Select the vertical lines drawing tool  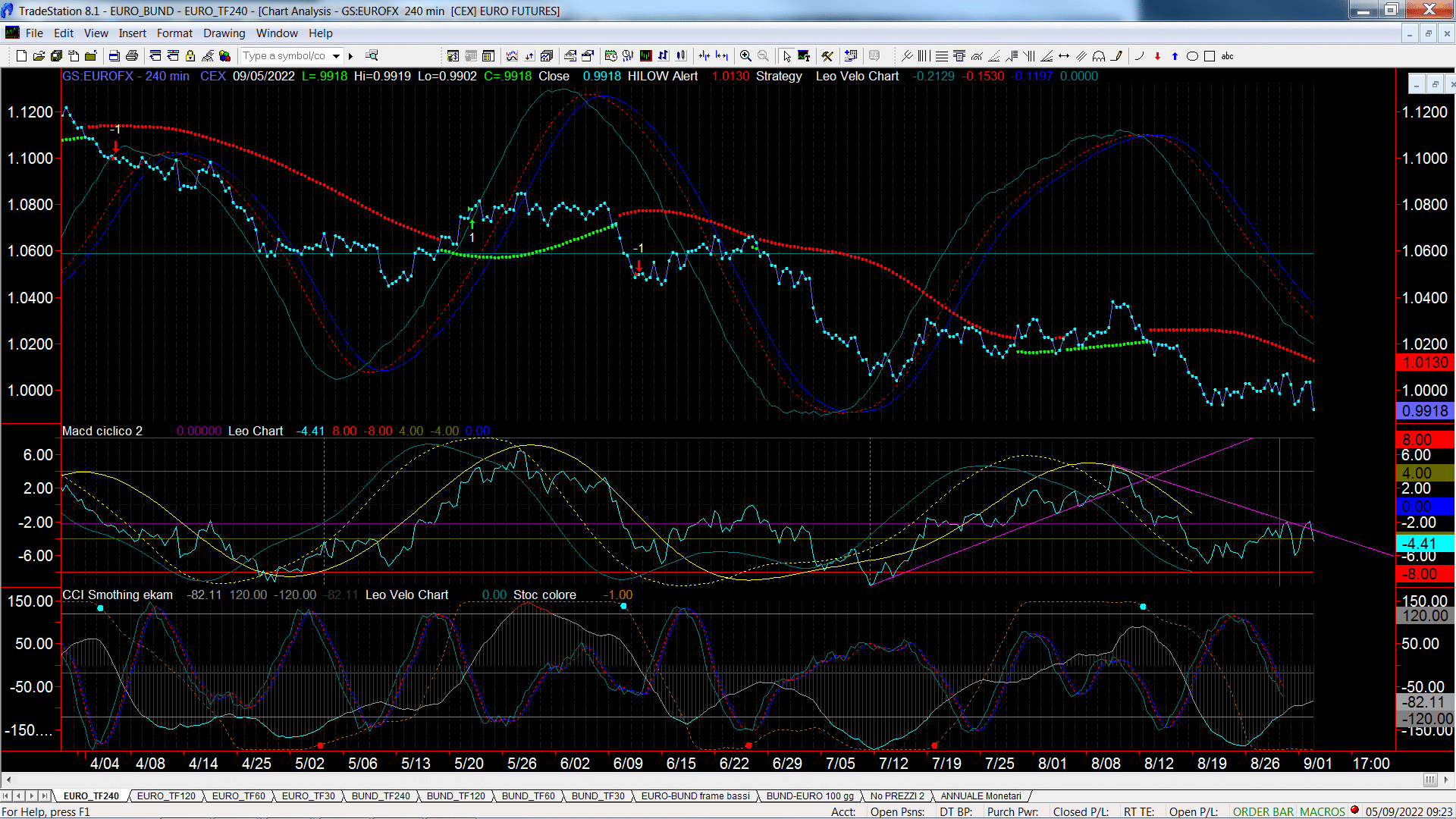tap(924, 55)
